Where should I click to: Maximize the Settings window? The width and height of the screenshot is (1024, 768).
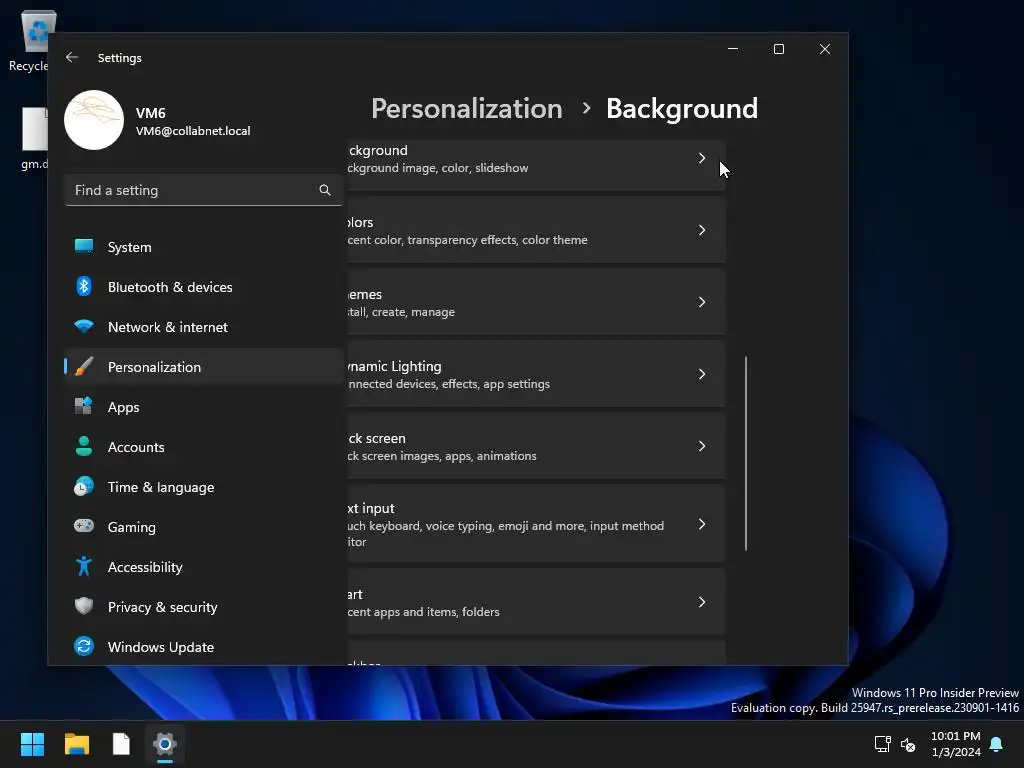coord(778,49)
